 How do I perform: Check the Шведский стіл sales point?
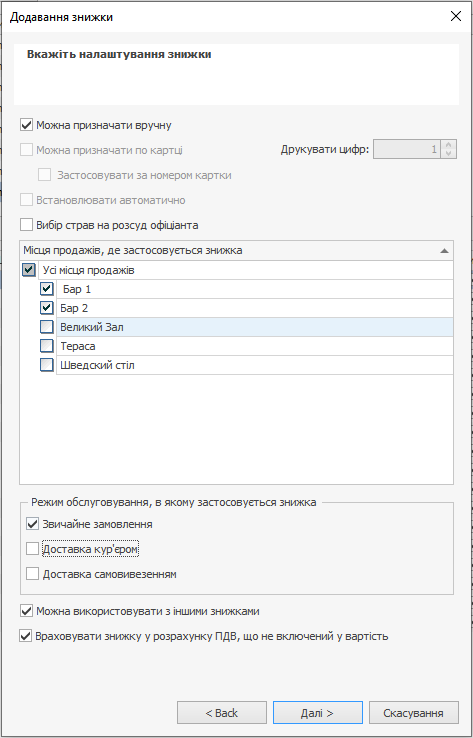47,365
